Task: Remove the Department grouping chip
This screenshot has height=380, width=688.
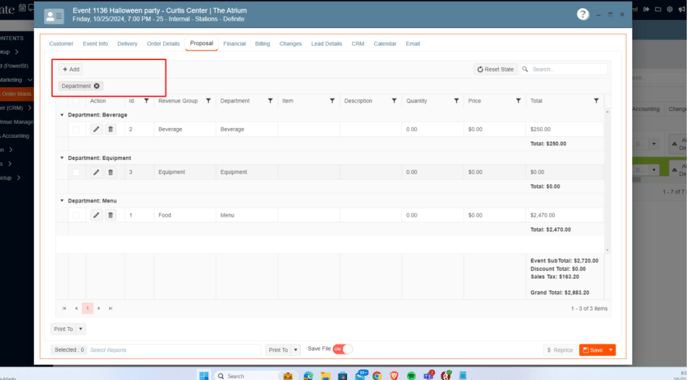Action: 97,86
